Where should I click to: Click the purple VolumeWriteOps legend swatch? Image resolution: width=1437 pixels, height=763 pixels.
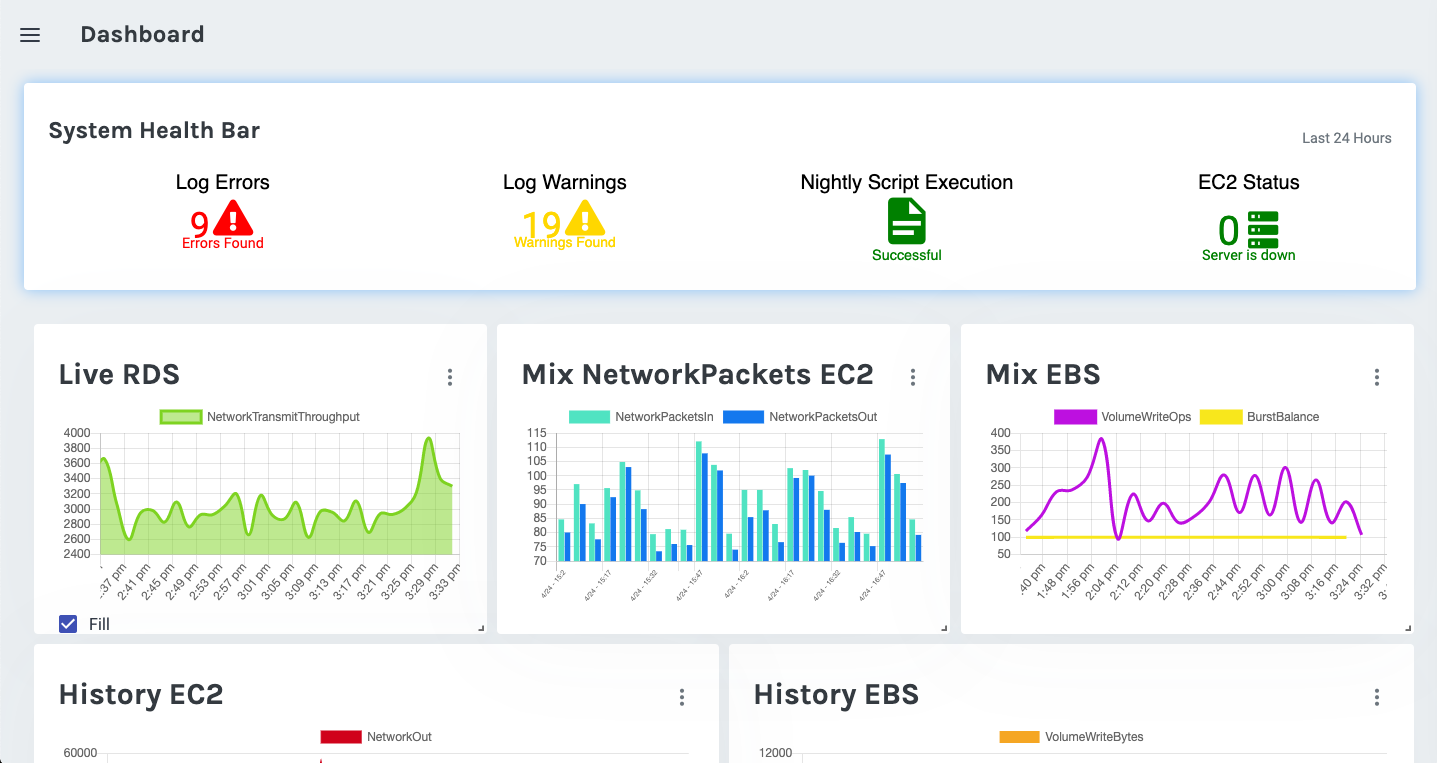click(x=1075, y=417)
